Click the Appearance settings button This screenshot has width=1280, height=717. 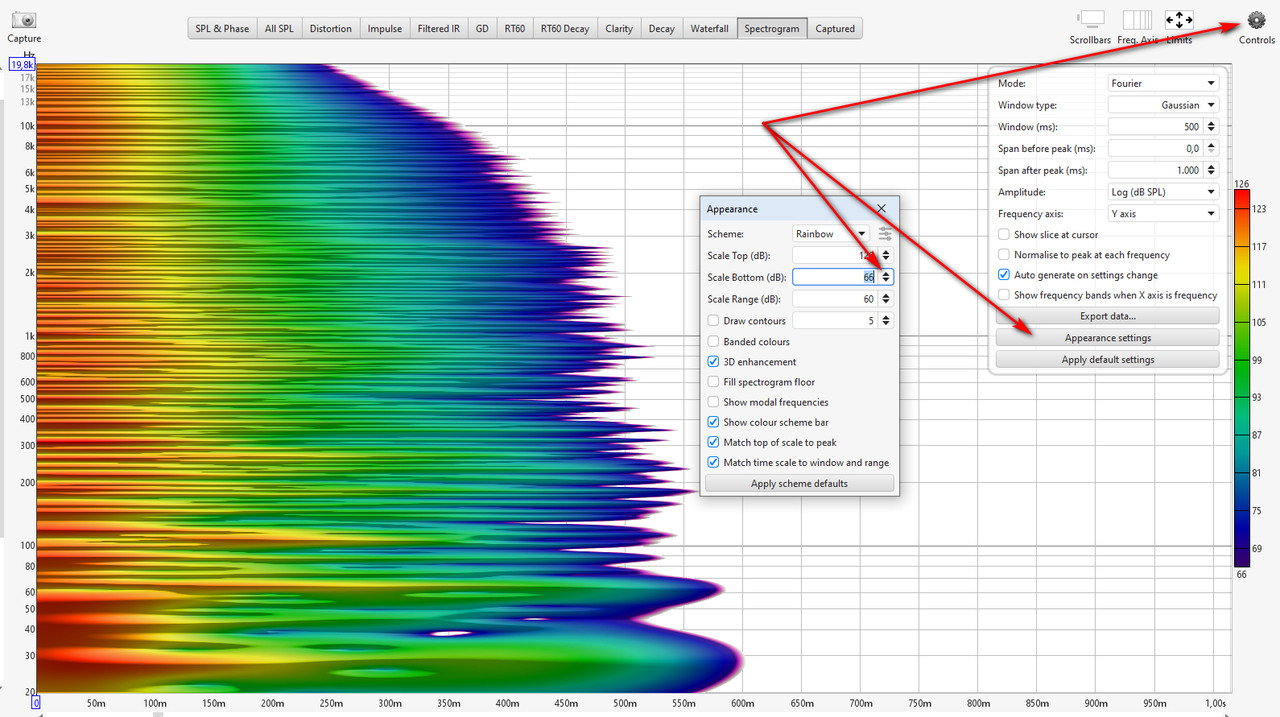[x=1107, y=338]
